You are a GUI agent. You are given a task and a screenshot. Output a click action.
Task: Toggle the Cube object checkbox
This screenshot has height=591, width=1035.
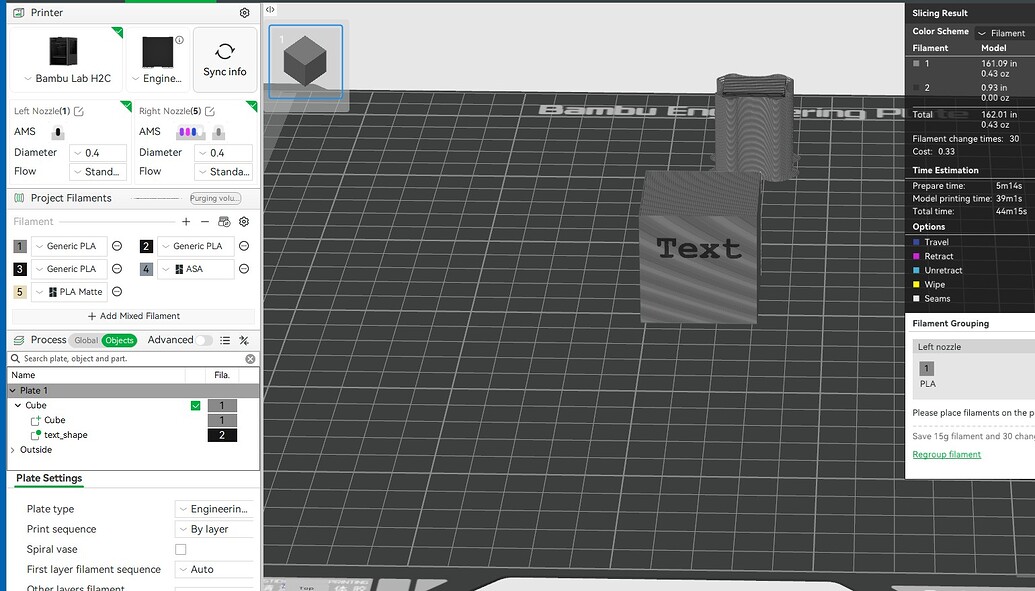tap(195, 405)
